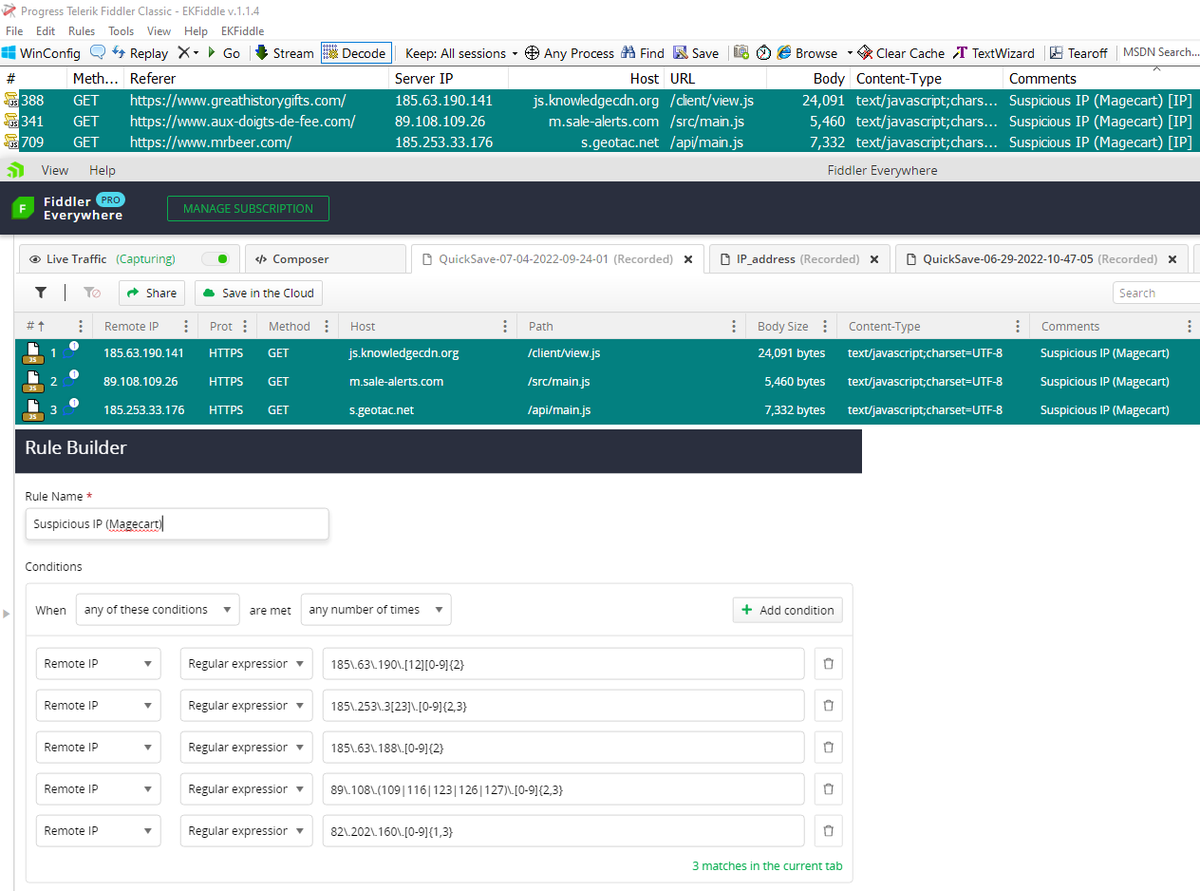This screenshot has width=1200, height=891.
Task: Open the Remote IP column options menu
Action: (x=186, y=326)
